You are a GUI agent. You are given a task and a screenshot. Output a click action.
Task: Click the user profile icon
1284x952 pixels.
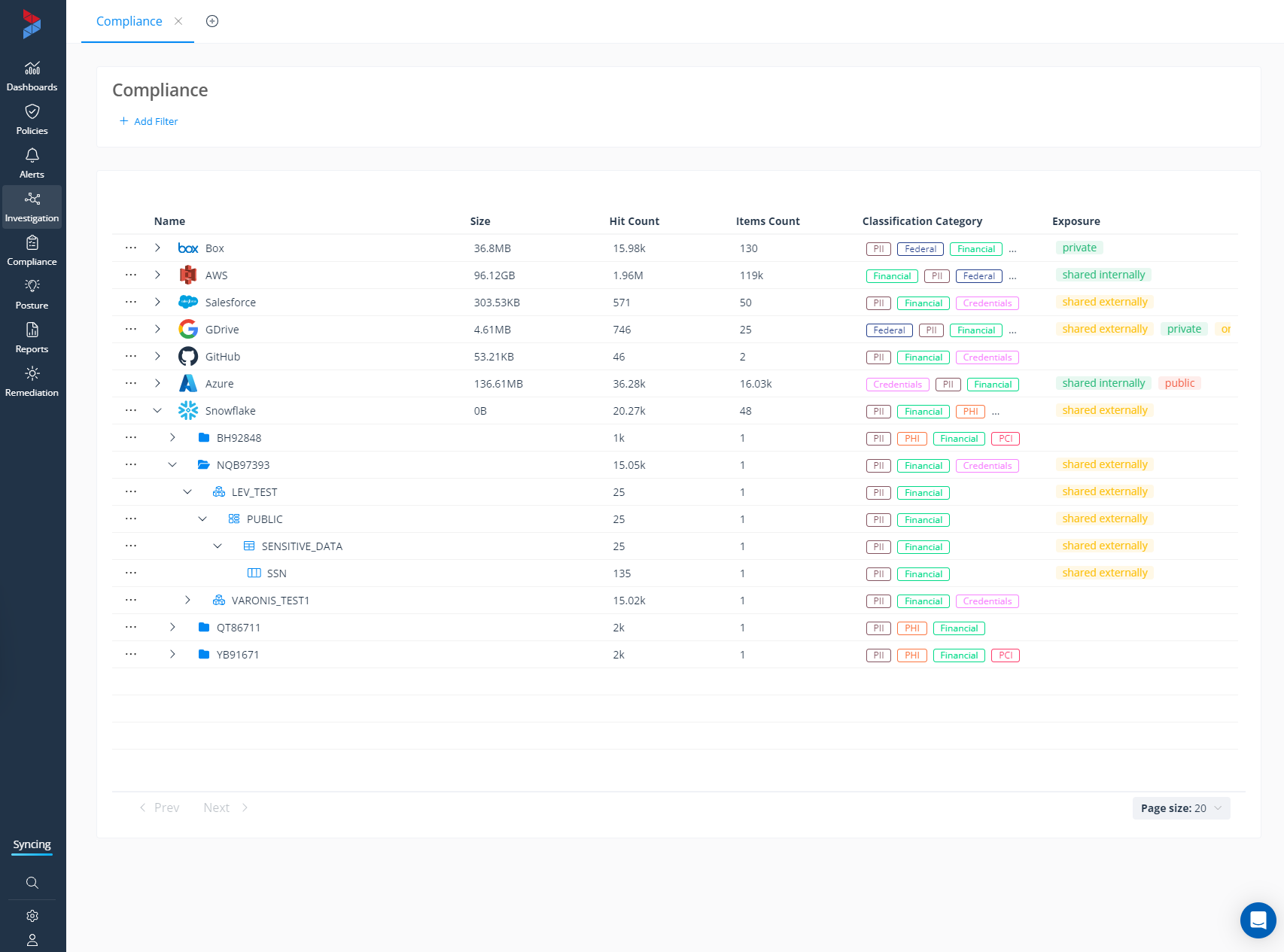tap(32, 940)
